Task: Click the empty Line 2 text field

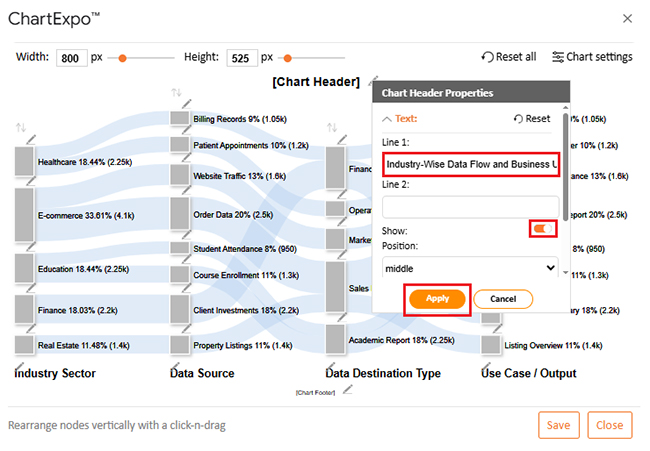Action: [x=470, y=206]
